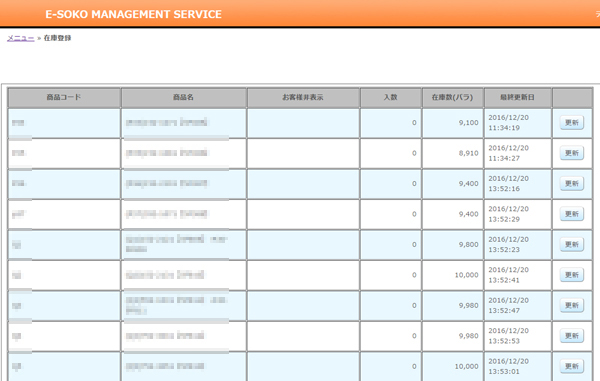The image size is (600, 381).
Task: Select stock value 9,400 in 13:52:16 row
Action: pos(469,184)
